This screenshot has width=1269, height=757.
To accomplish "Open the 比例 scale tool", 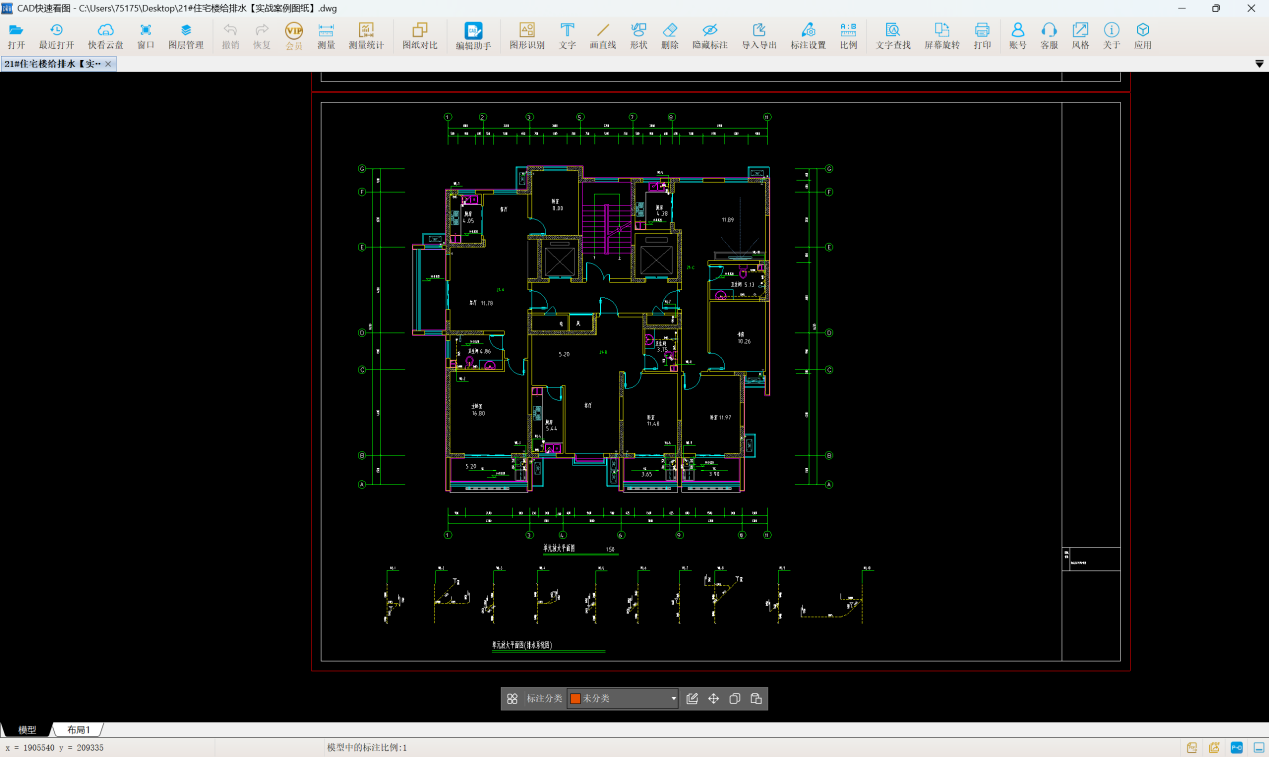I will click(x=848, y=36).
